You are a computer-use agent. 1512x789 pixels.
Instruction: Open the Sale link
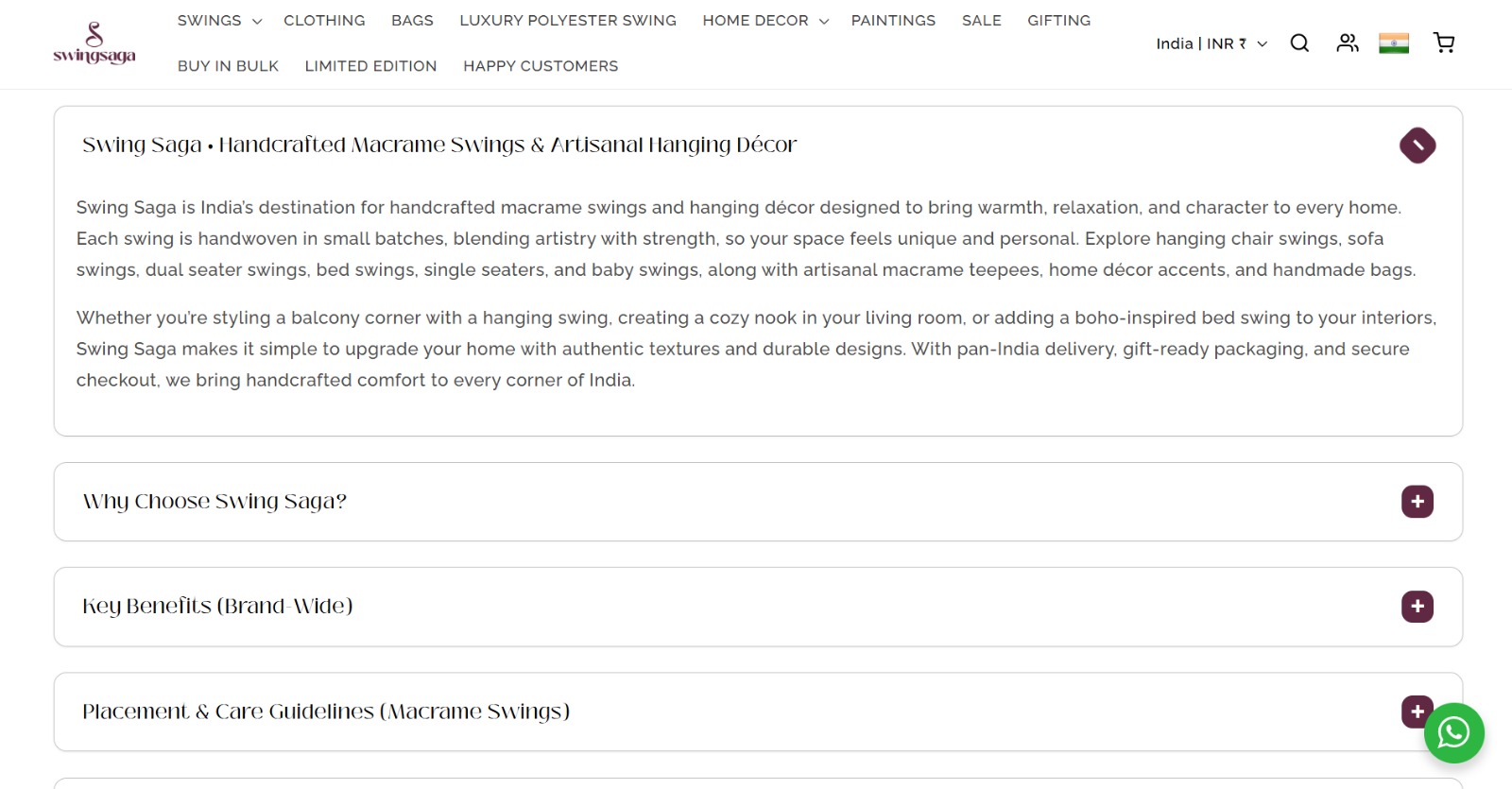click(x=982, y=21)
